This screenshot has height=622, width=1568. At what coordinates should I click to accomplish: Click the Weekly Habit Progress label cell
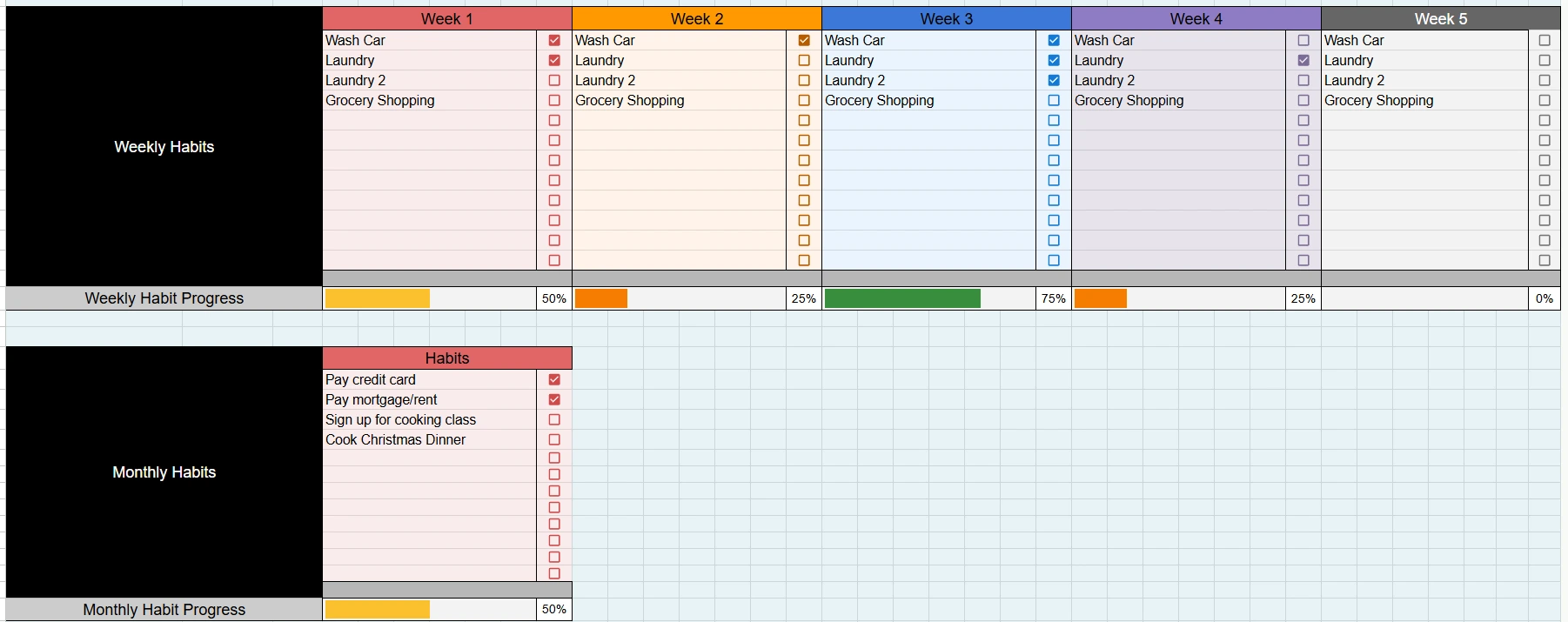tap(164, 298)
